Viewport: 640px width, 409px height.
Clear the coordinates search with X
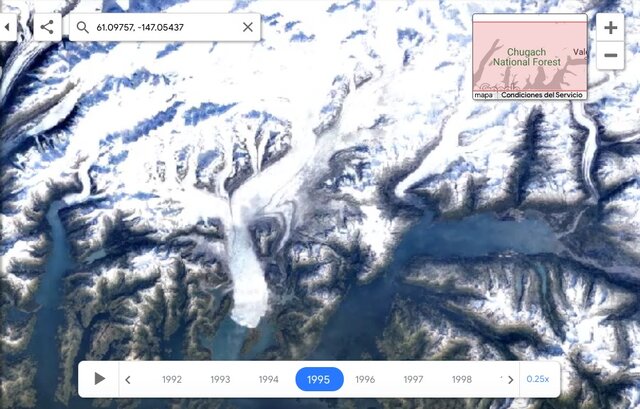[x=248, y=27]
